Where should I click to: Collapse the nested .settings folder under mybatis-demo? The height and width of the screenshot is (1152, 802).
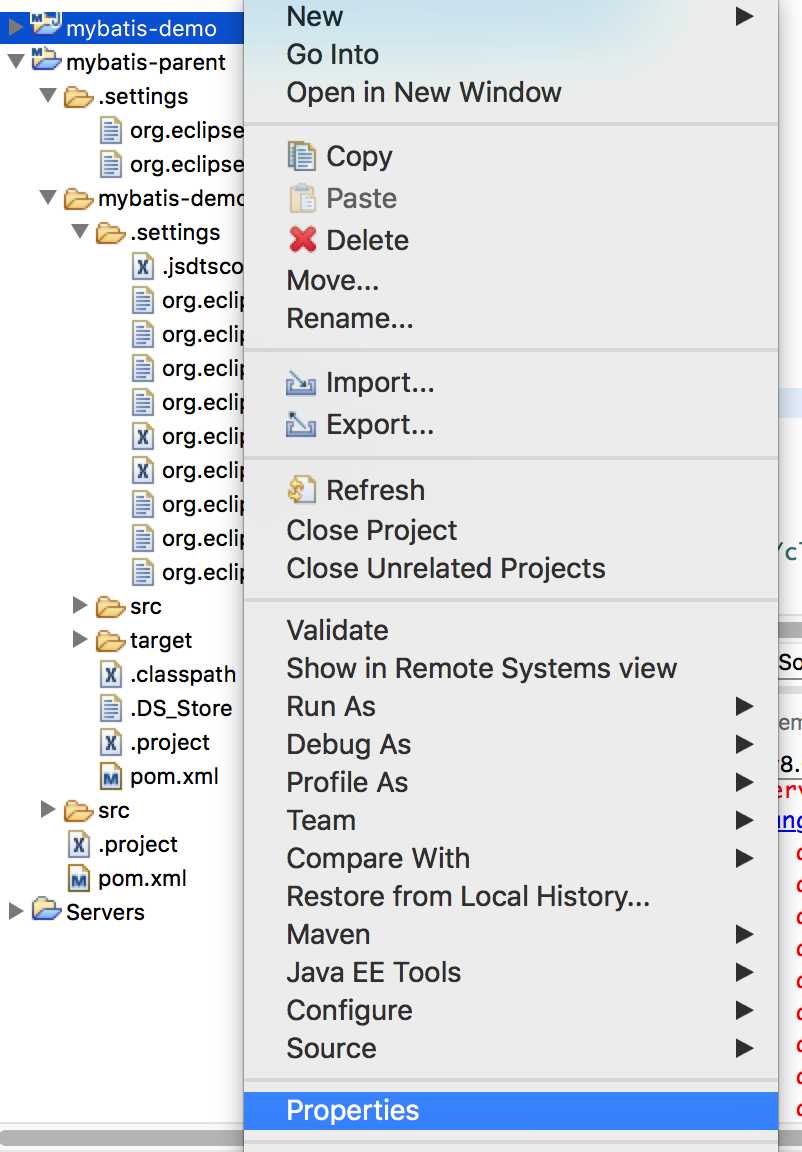80,231
